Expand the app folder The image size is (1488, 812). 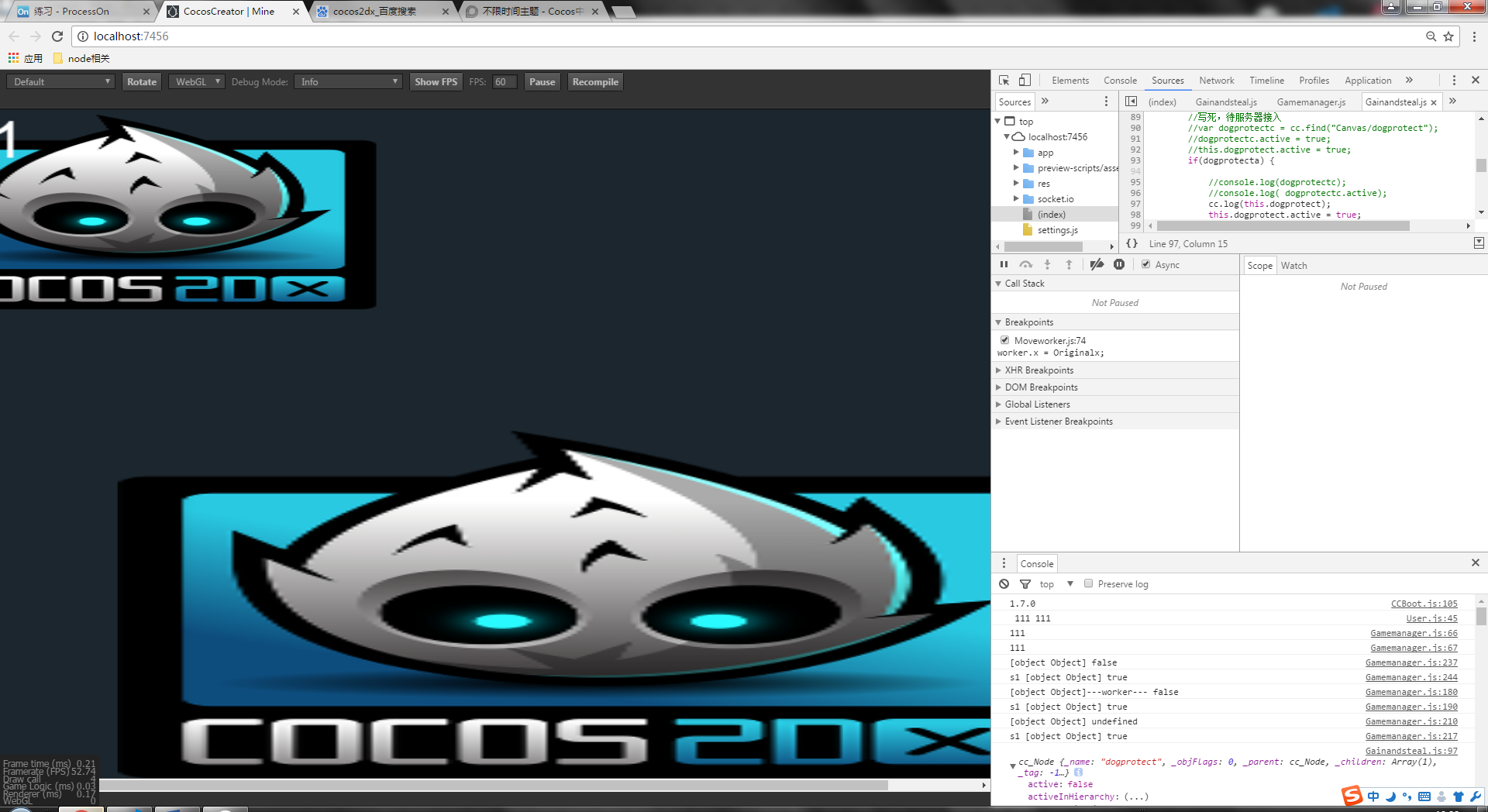click(x=1016, y=153)
